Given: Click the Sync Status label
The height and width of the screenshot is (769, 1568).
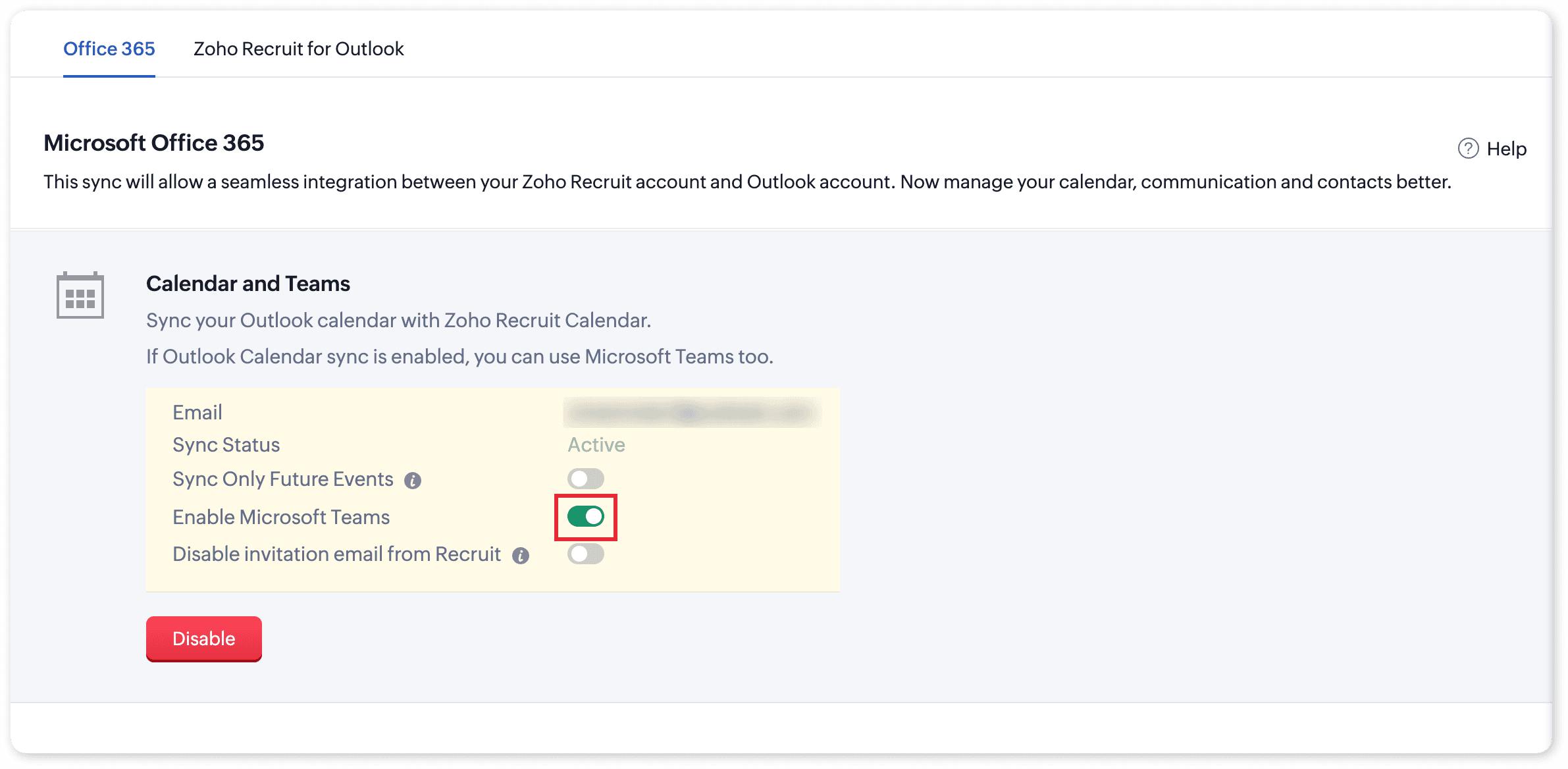Looking at the screenshot, I should (x=226, y=445).
